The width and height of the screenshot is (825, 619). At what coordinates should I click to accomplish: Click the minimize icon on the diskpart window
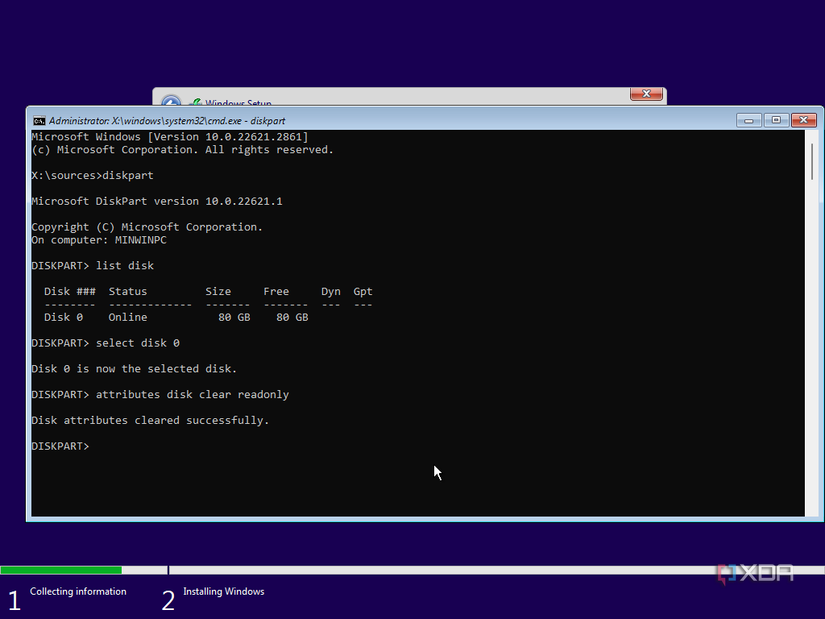[x=748, y=119]
